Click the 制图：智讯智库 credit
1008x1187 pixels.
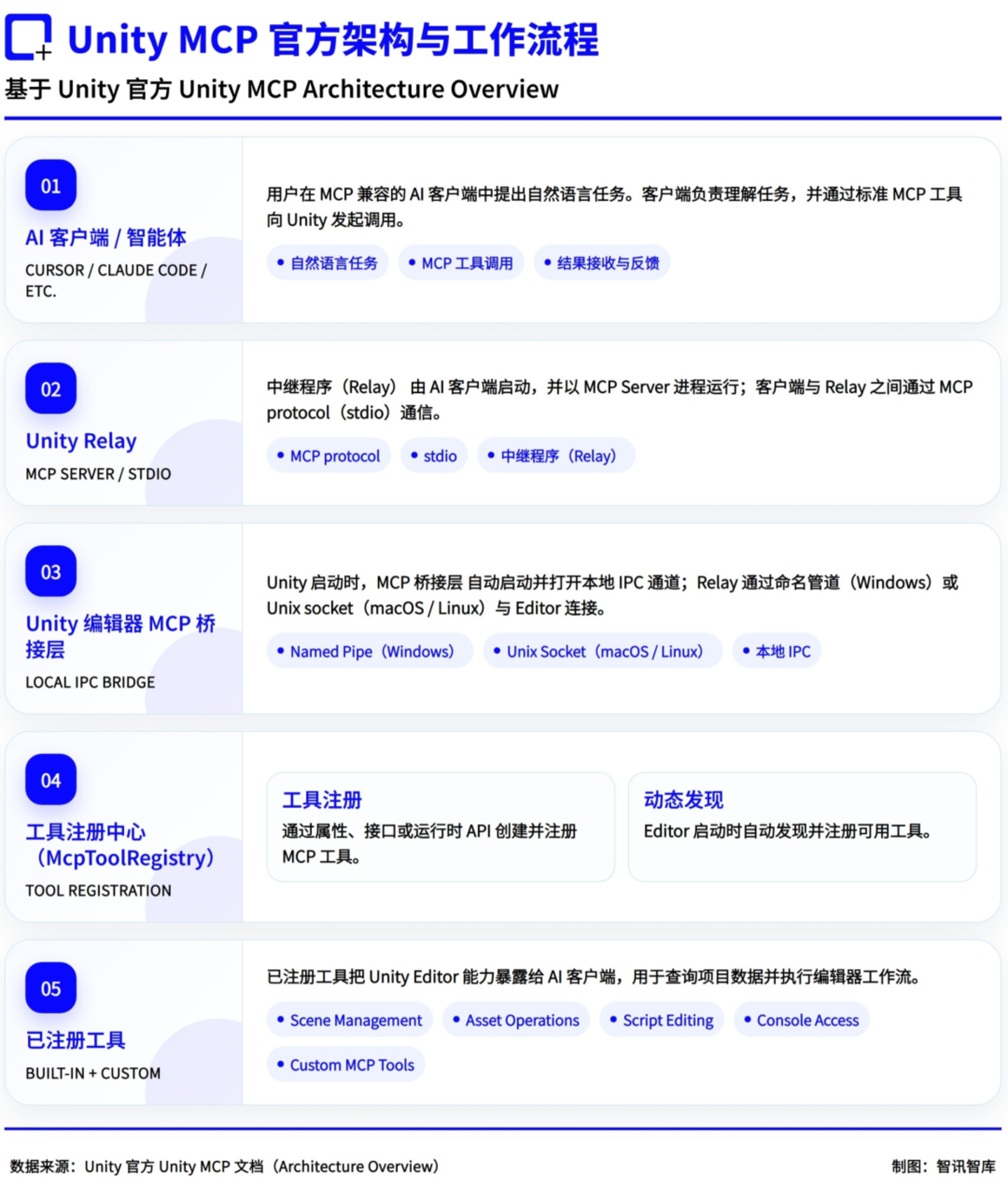point(944,1167)
